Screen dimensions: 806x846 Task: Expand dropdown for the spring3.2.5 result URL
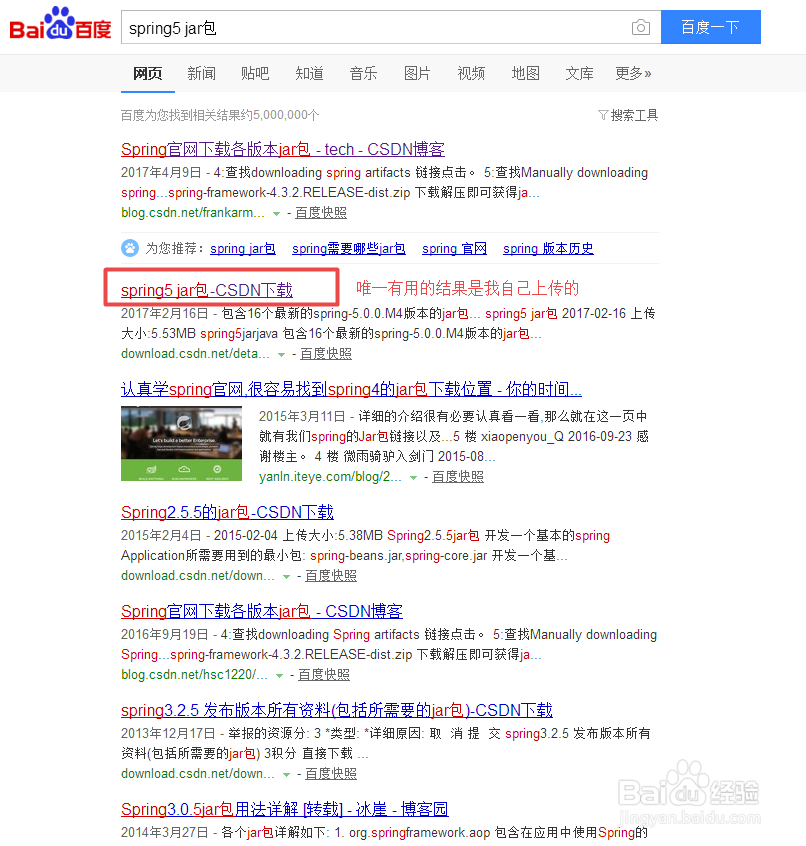click(286, 775)
